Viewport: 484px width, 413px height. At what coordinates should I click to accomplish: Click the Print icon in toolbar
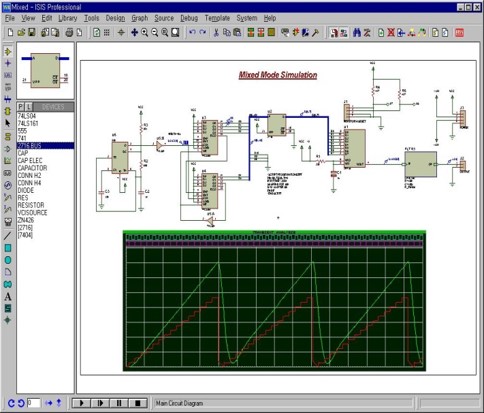click(x=69, y=32)
